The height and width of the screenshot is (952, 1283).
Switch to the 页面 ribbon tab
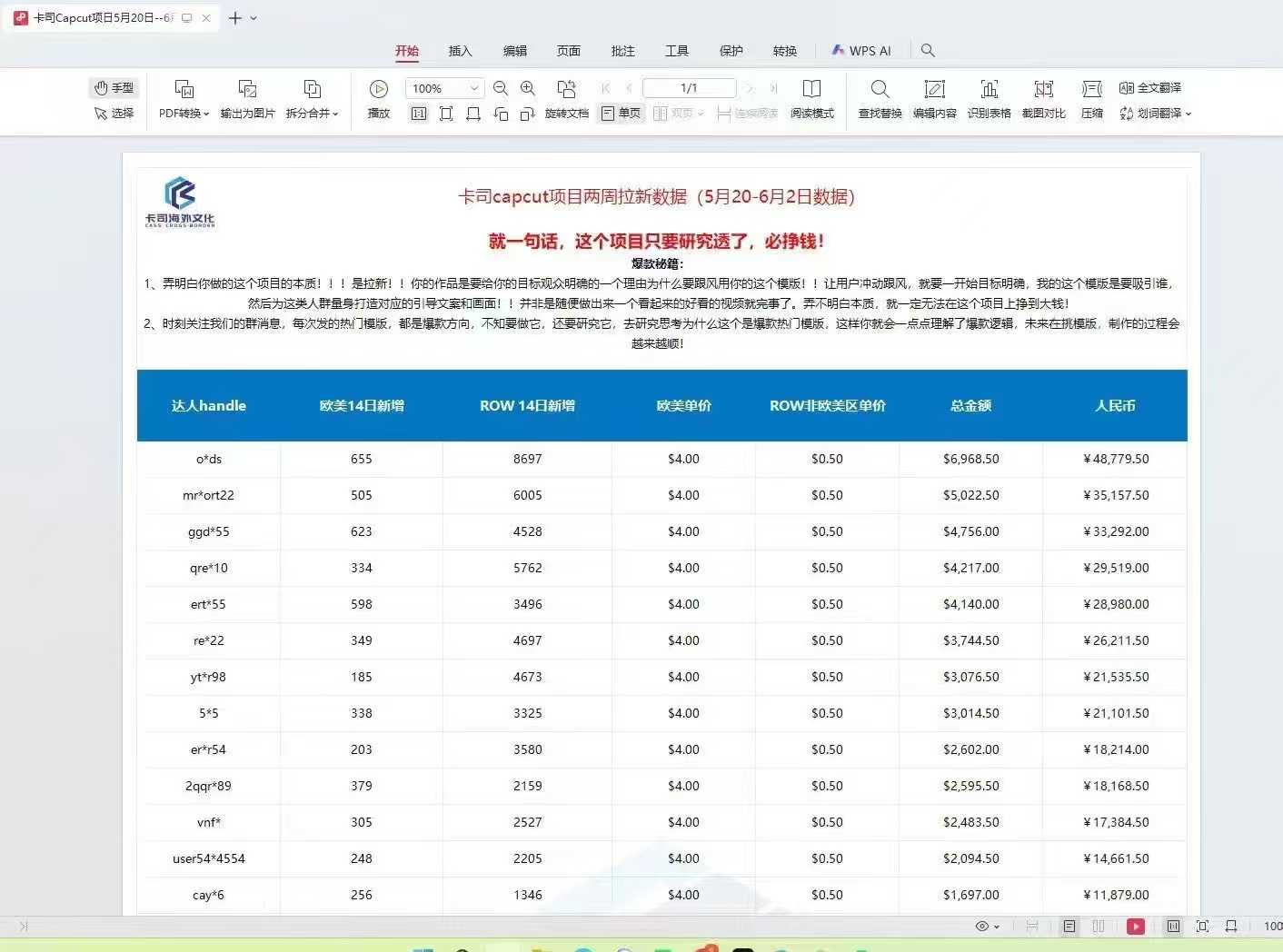click(x=569, y=51)
